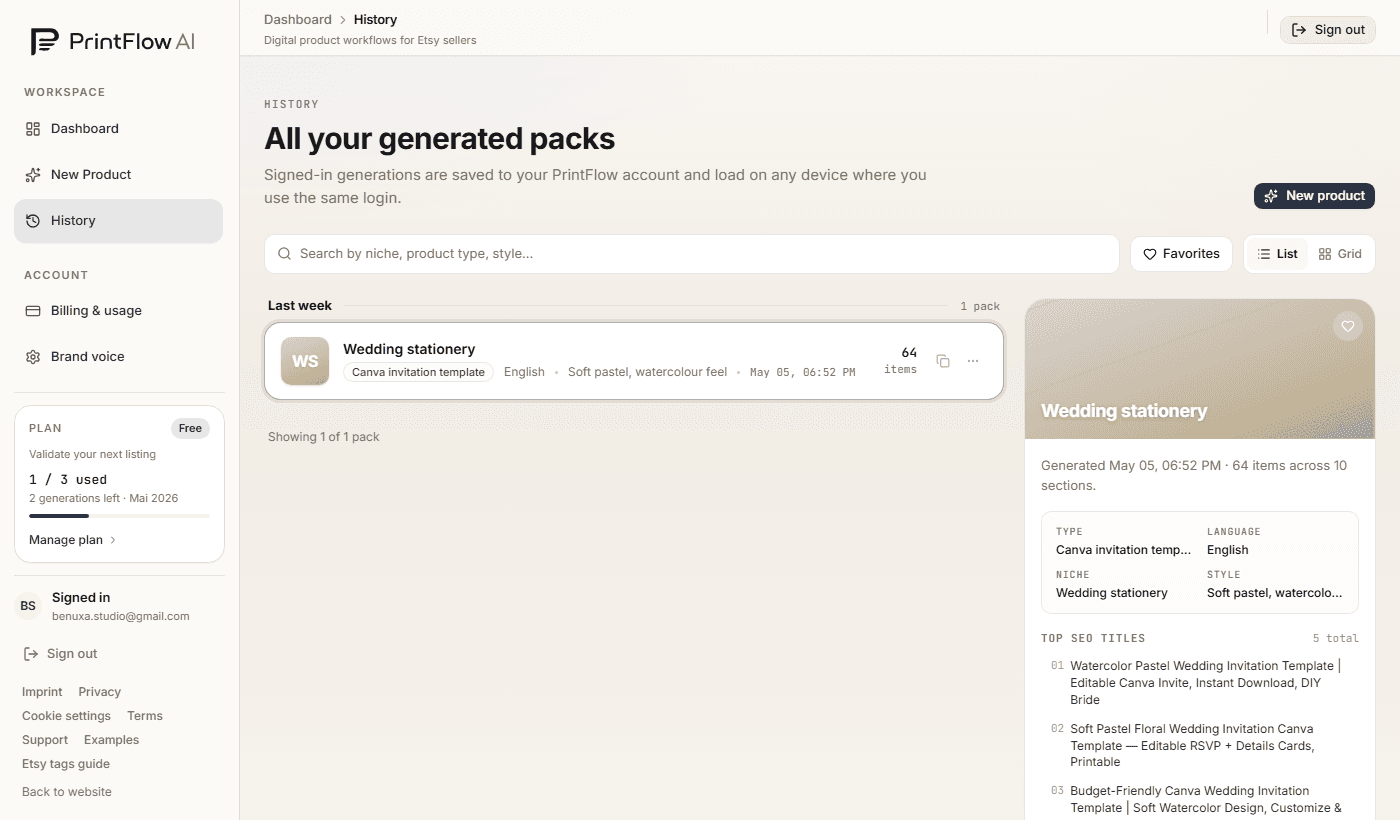Screen dimensions: 1400x820
Task: Click Back to website link
Action: point(67,792)
